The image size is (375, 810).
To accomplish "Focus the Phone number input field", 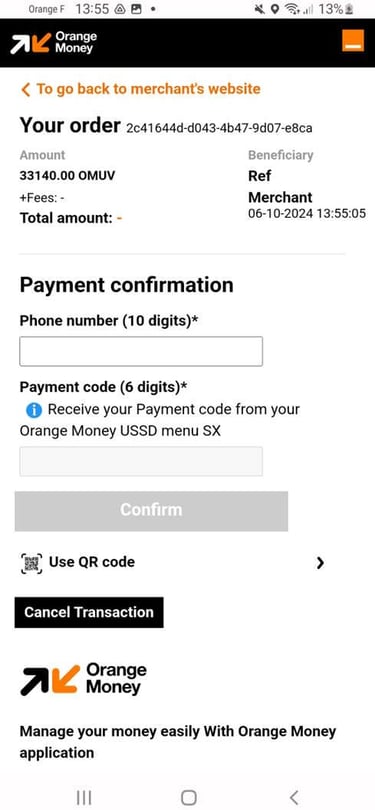I will tap(141, 351).
